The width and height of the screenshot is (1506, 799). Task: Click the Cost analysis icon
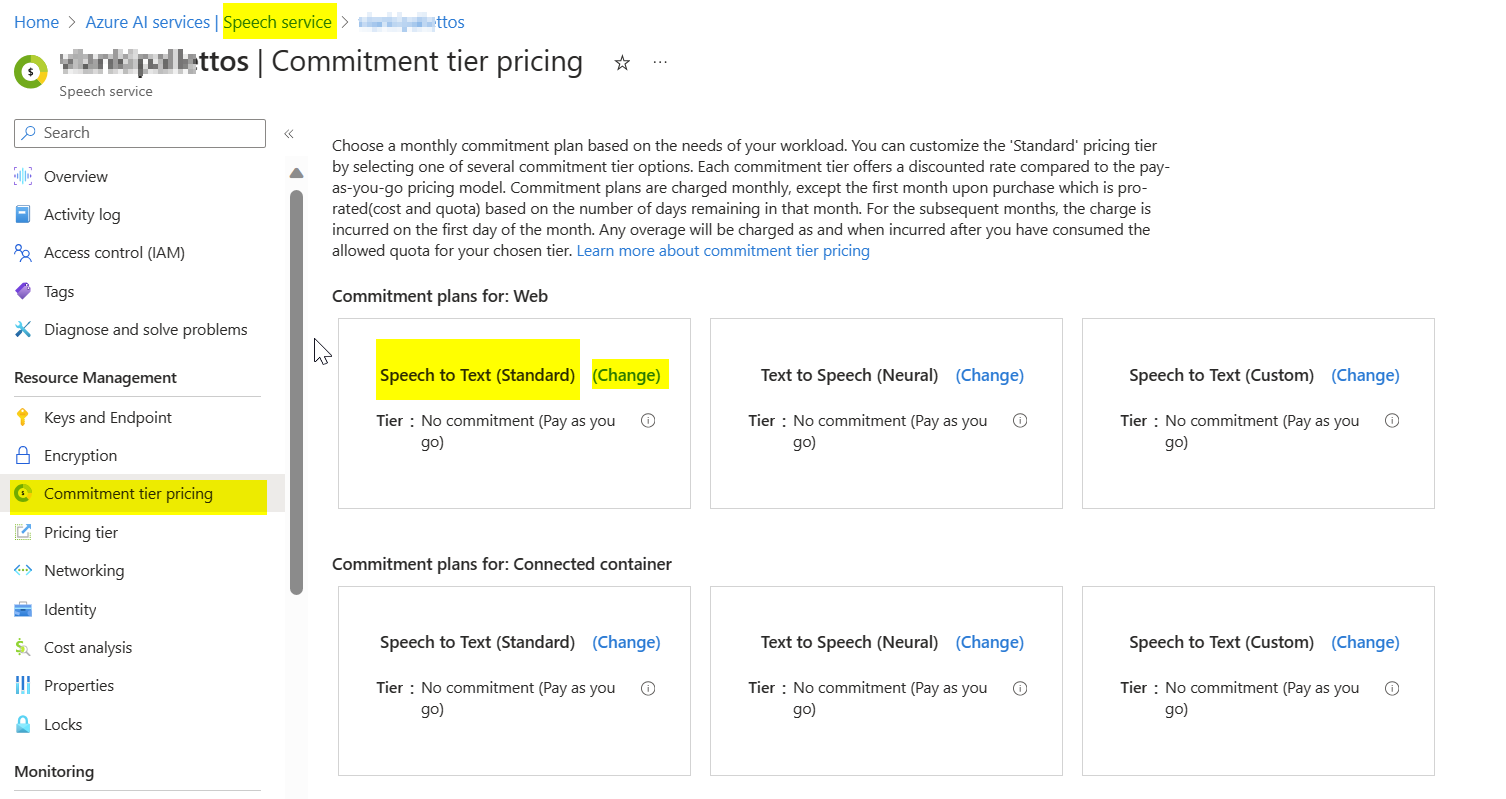(23, 648)
